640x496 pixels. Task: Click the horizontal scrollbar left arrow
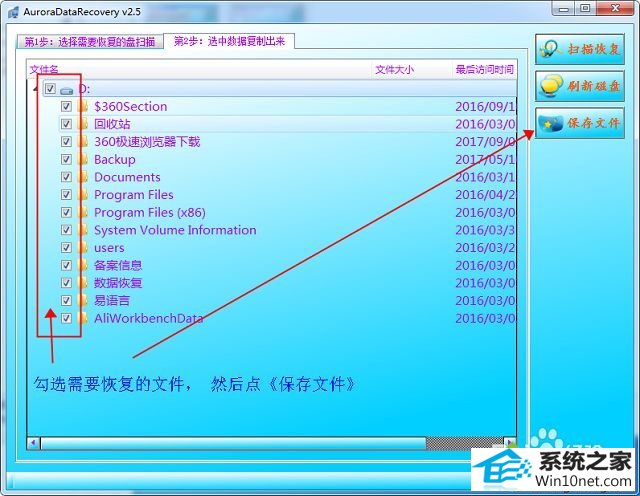coord(33,442)
